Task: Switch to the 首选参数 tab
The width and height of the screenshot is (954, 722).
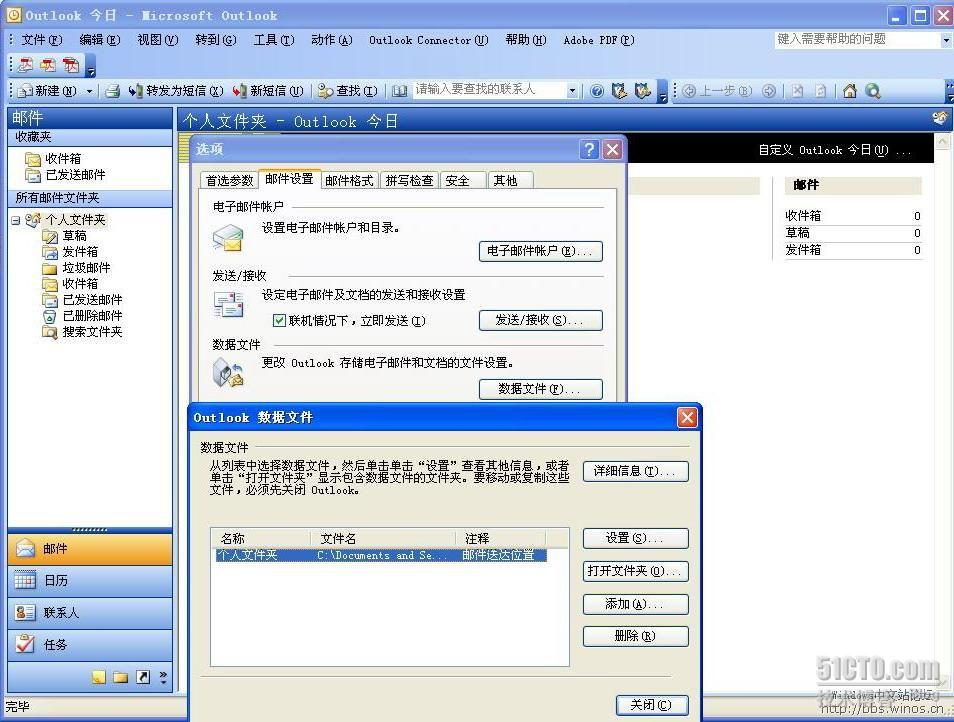Action: coord(229,181)
